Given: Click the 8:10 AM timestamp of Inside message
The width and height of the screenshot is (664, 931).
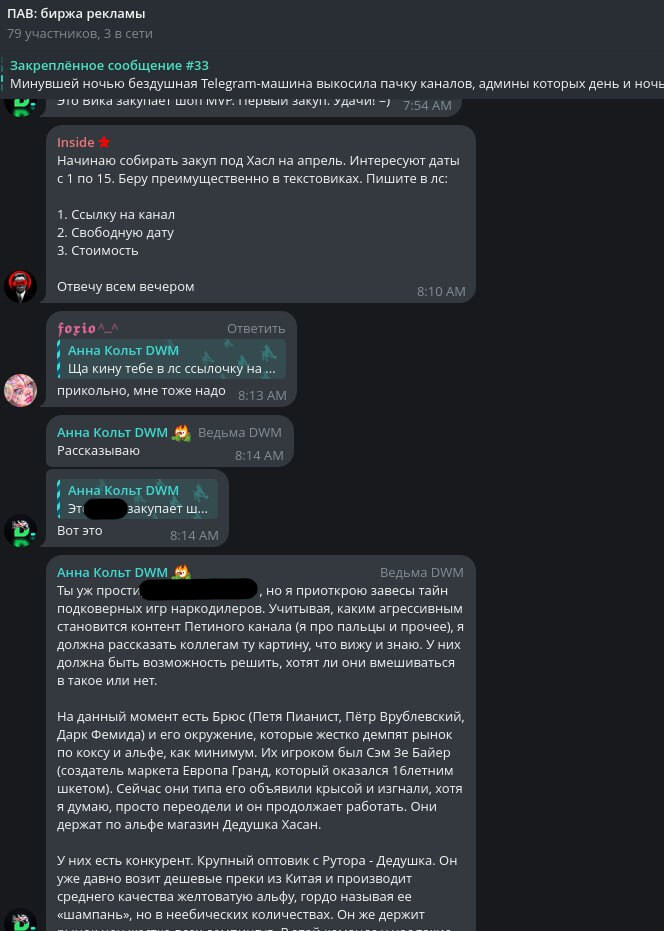Looking at the screenshot, I should (441, 291).
